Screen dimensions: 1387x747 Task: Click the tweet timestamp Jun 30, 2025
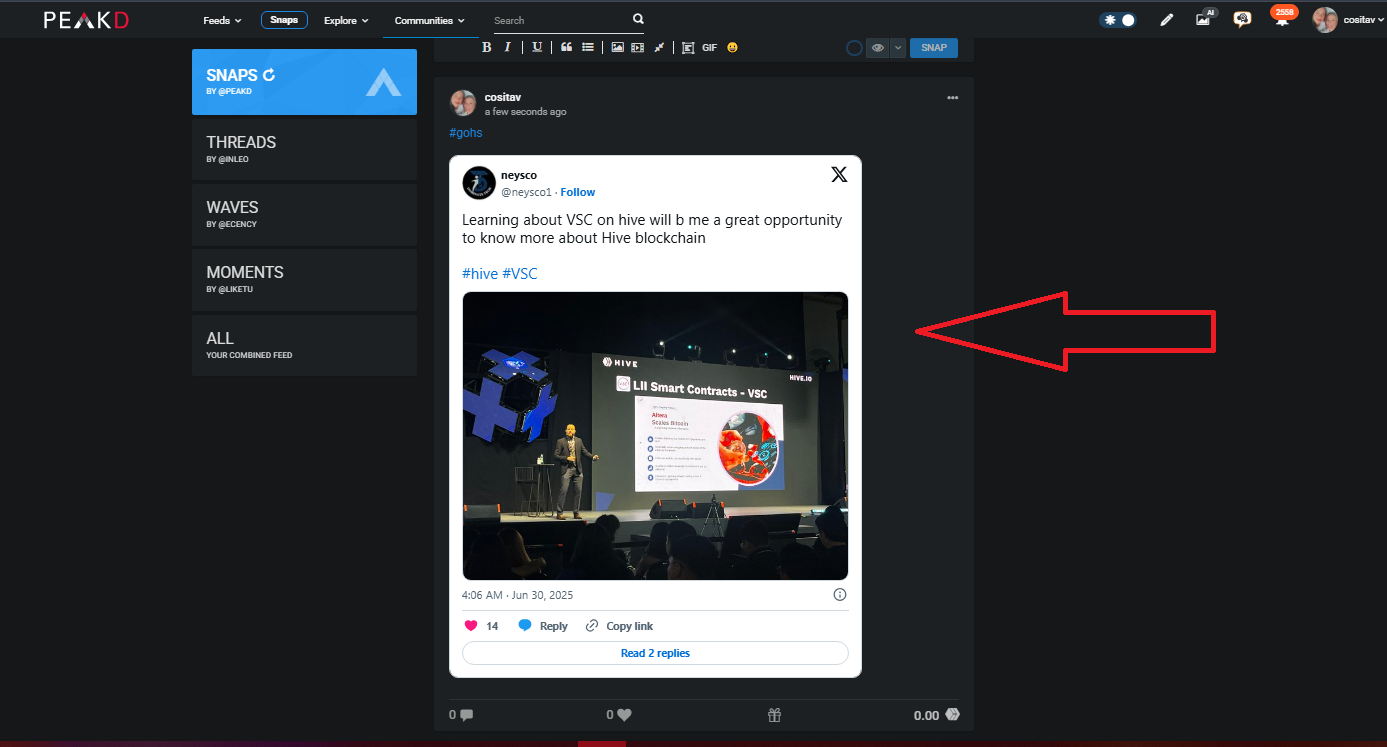click(517, 594)
